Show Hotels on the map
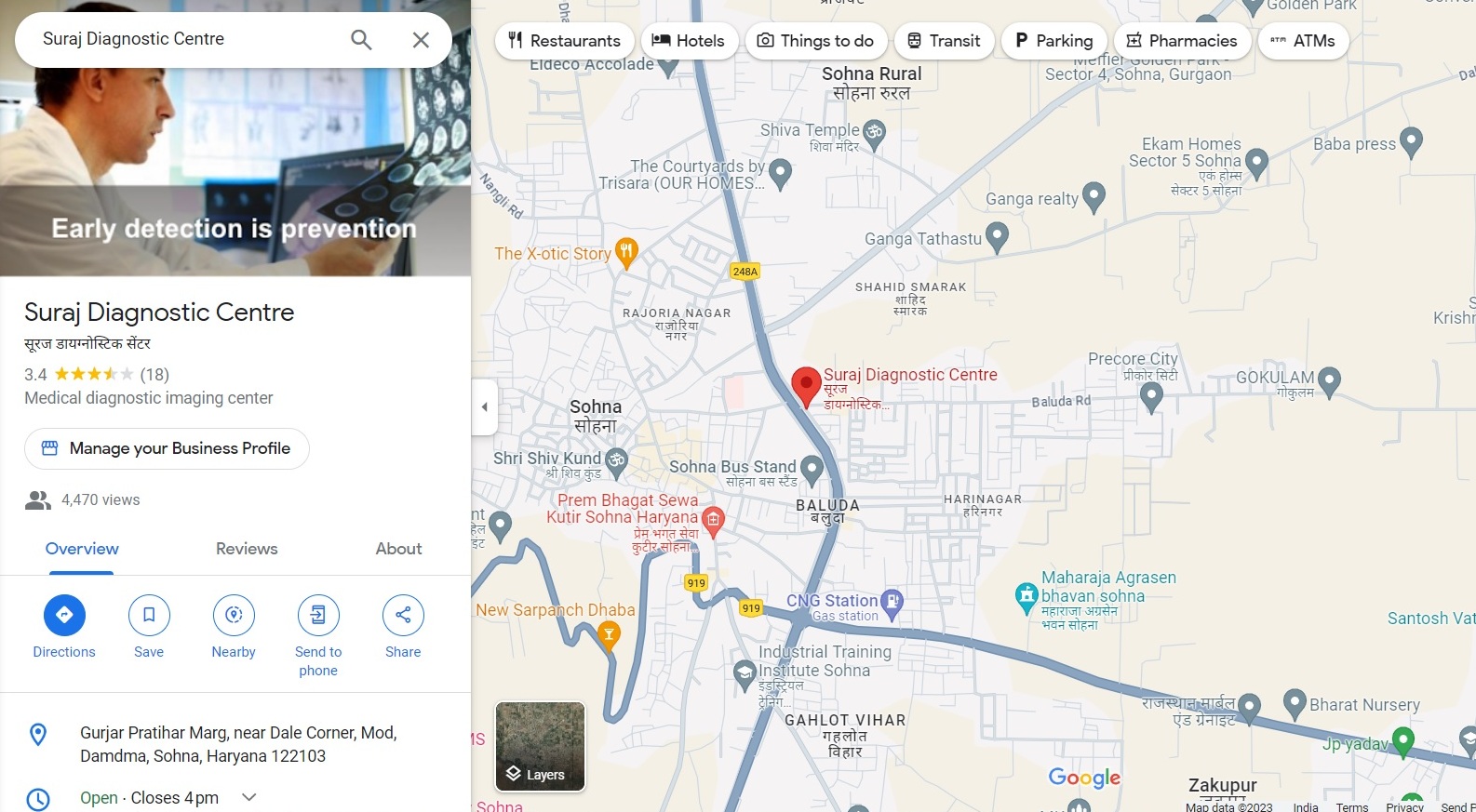This screenshot has height=812, width=1476. 688,41
